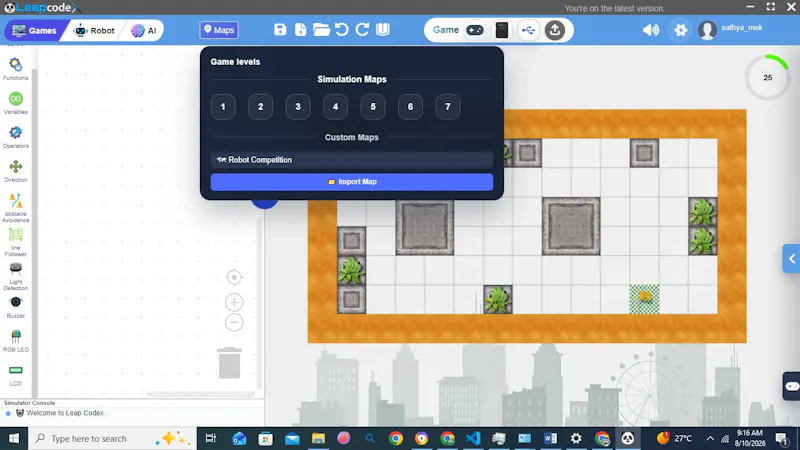Open the Operators block category
Viewport: 800px width, 450px height.
pos(15,137)
